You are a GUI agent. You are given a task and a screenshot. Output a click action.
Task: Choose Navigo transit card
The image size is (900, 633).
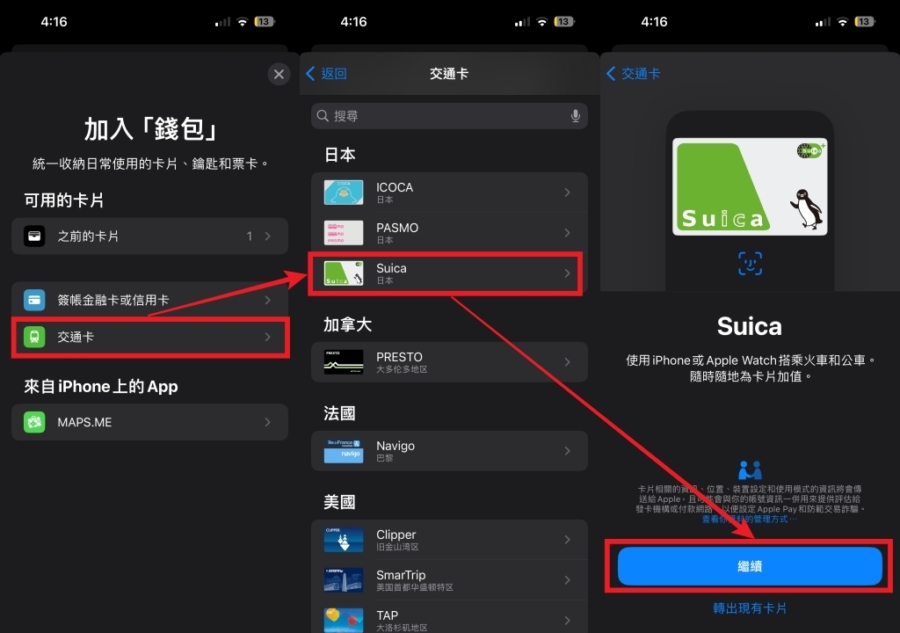pos(449,451)
